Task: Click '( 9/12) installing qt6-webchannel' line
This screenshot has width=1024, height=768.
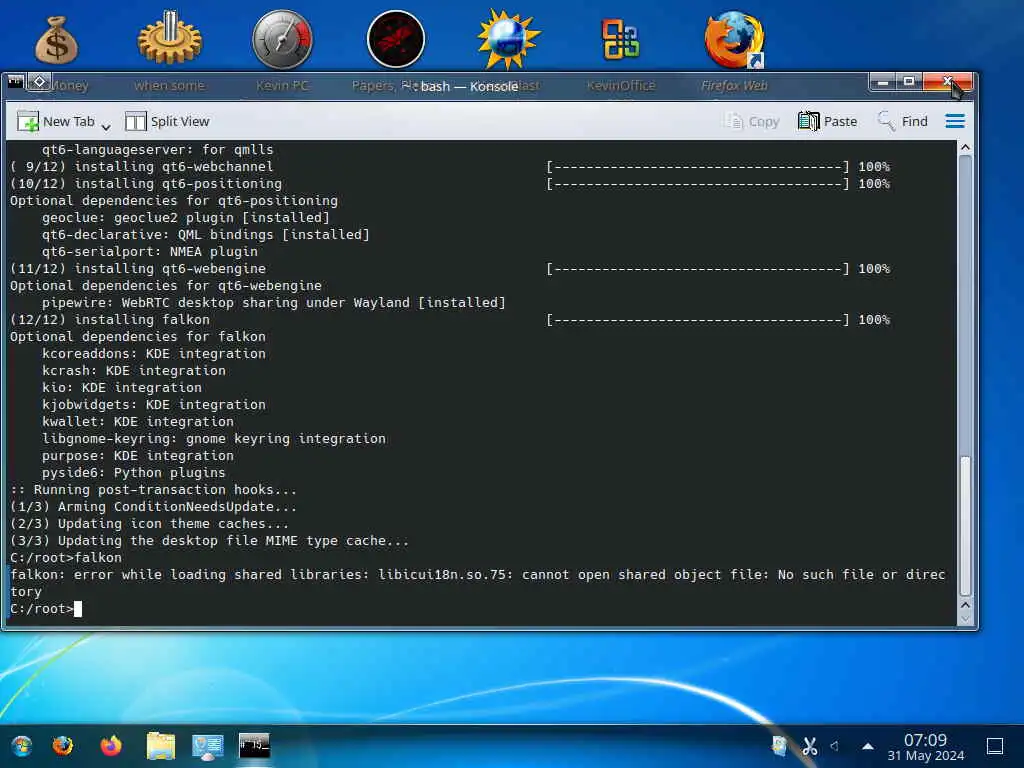Action: click(x=142, y=167)
